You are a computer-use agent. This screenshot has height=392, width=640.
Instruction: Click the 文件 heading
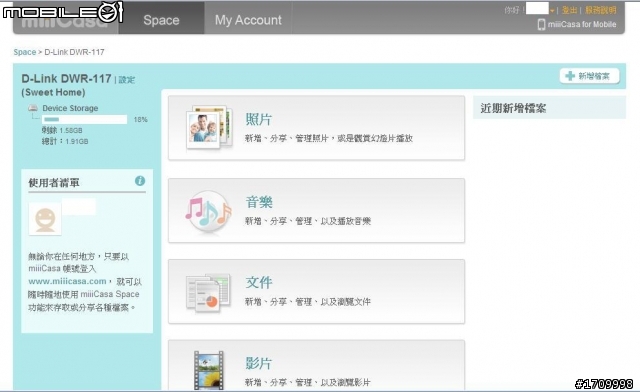click(x=259, y=282)
